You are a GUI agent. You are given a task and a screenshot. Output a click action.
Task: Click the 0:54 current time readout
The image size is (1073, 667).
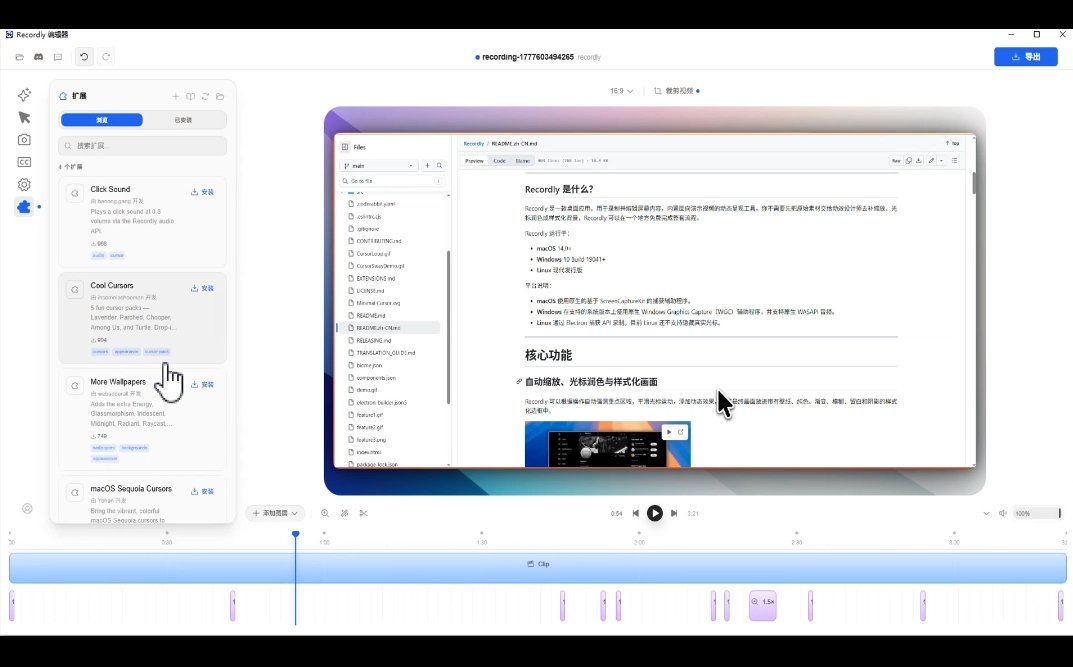(x=617, y=514)
